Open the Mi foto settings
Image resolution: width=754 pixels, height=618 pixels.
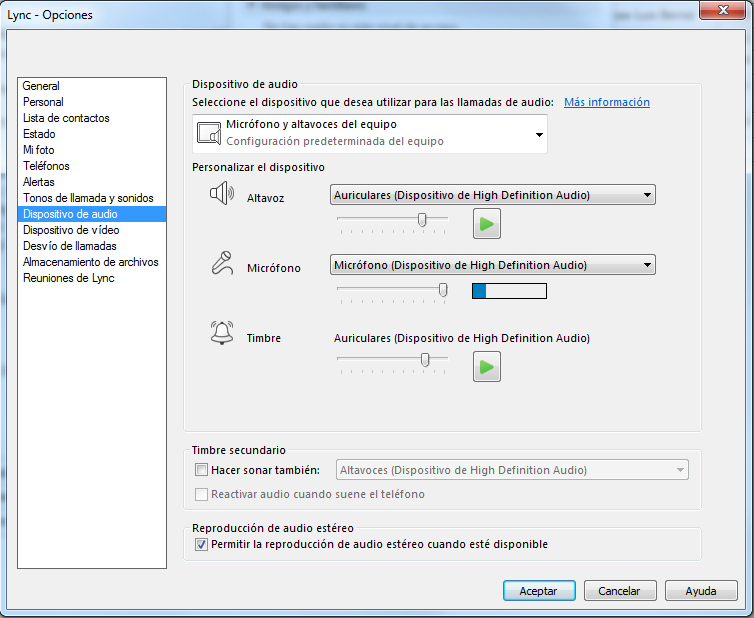92,150
